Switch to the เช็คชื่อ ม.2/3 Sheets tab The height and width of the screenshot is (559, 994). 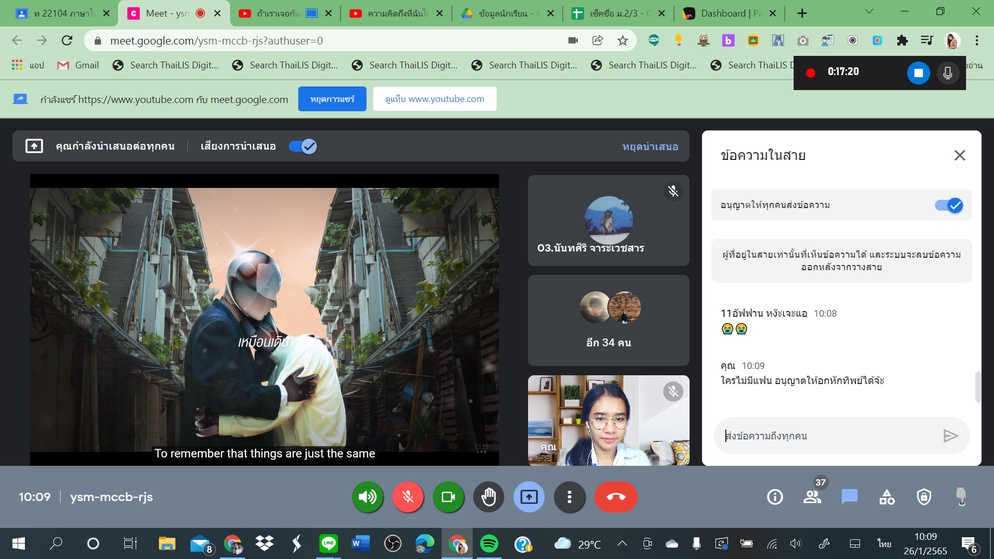pos(618,13)
